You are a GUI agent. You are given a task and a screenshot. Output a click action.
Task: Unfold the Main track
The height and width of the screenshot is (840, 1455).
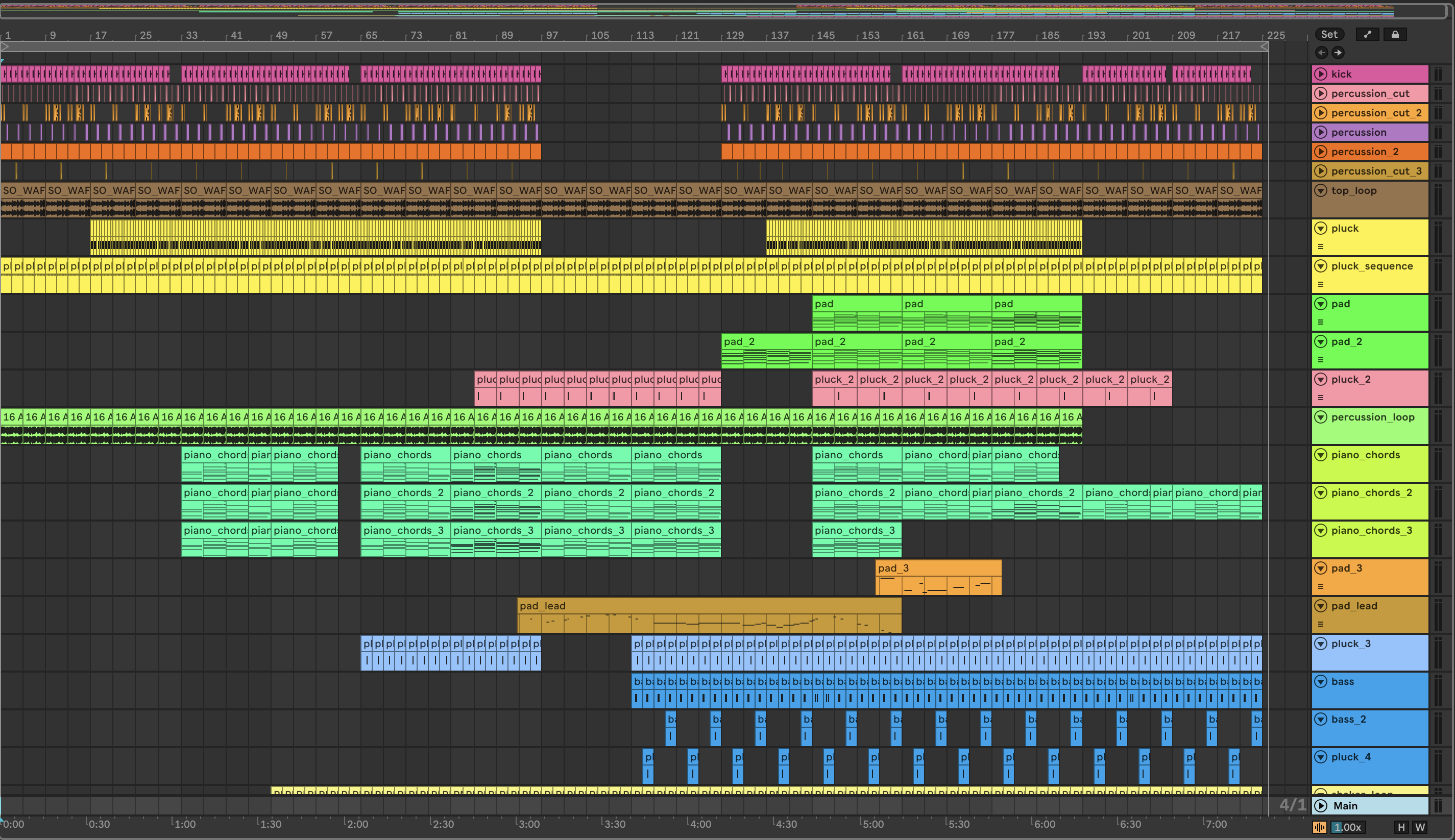tap(1321, 806)
